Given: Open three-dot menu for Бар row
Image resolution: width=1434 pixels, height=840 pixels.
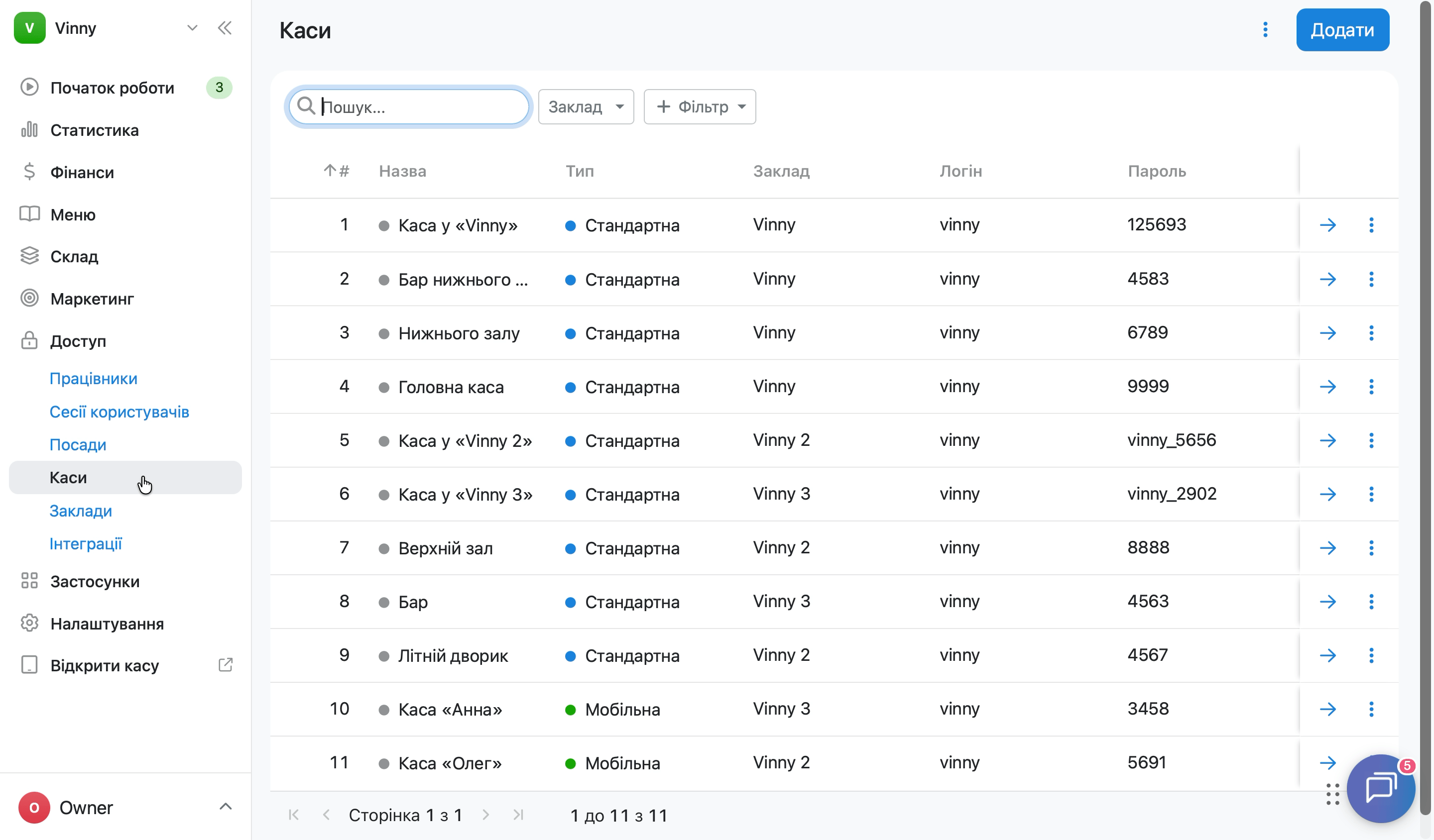Looking at the screenshot, I should pos(1371,602).
